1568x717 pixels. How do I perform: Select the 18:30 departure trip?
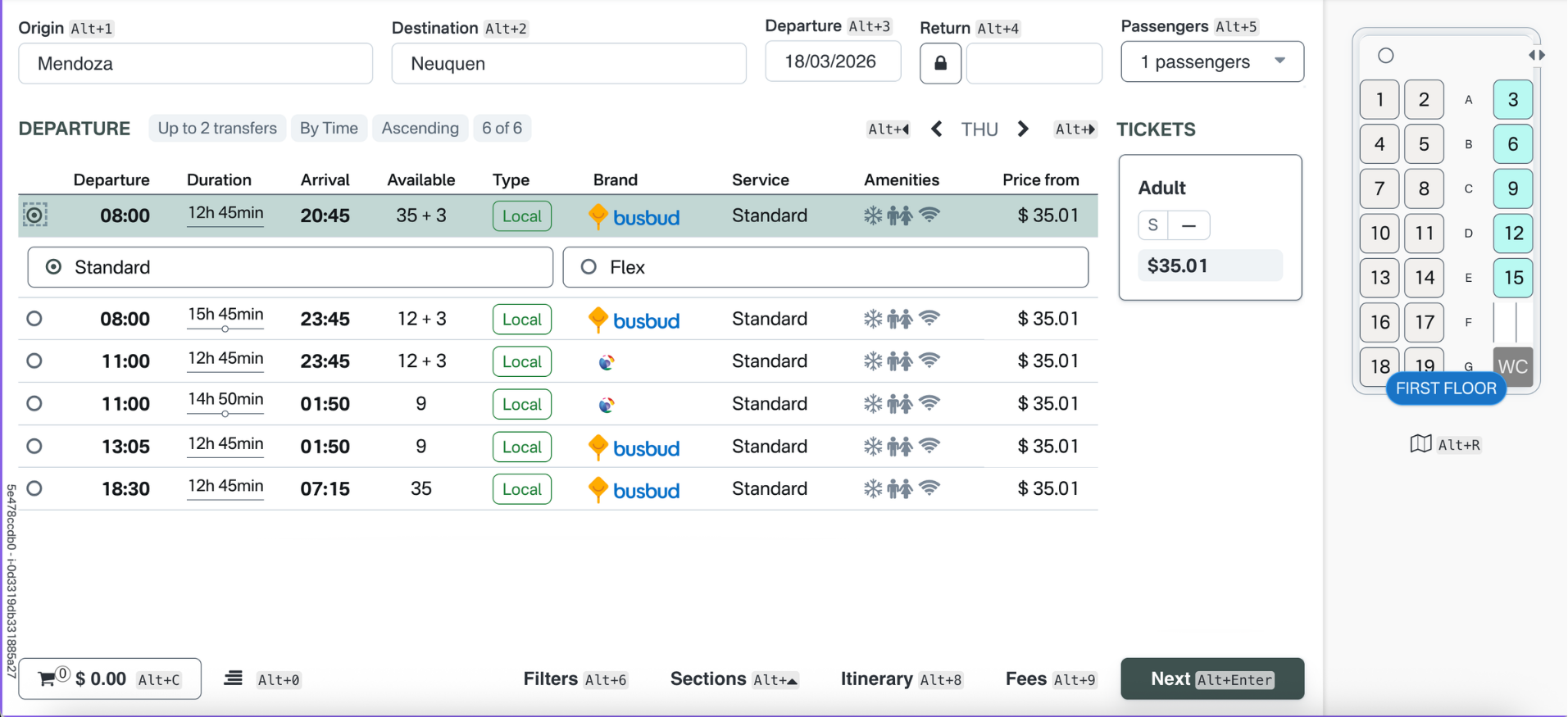pos(34,488)
